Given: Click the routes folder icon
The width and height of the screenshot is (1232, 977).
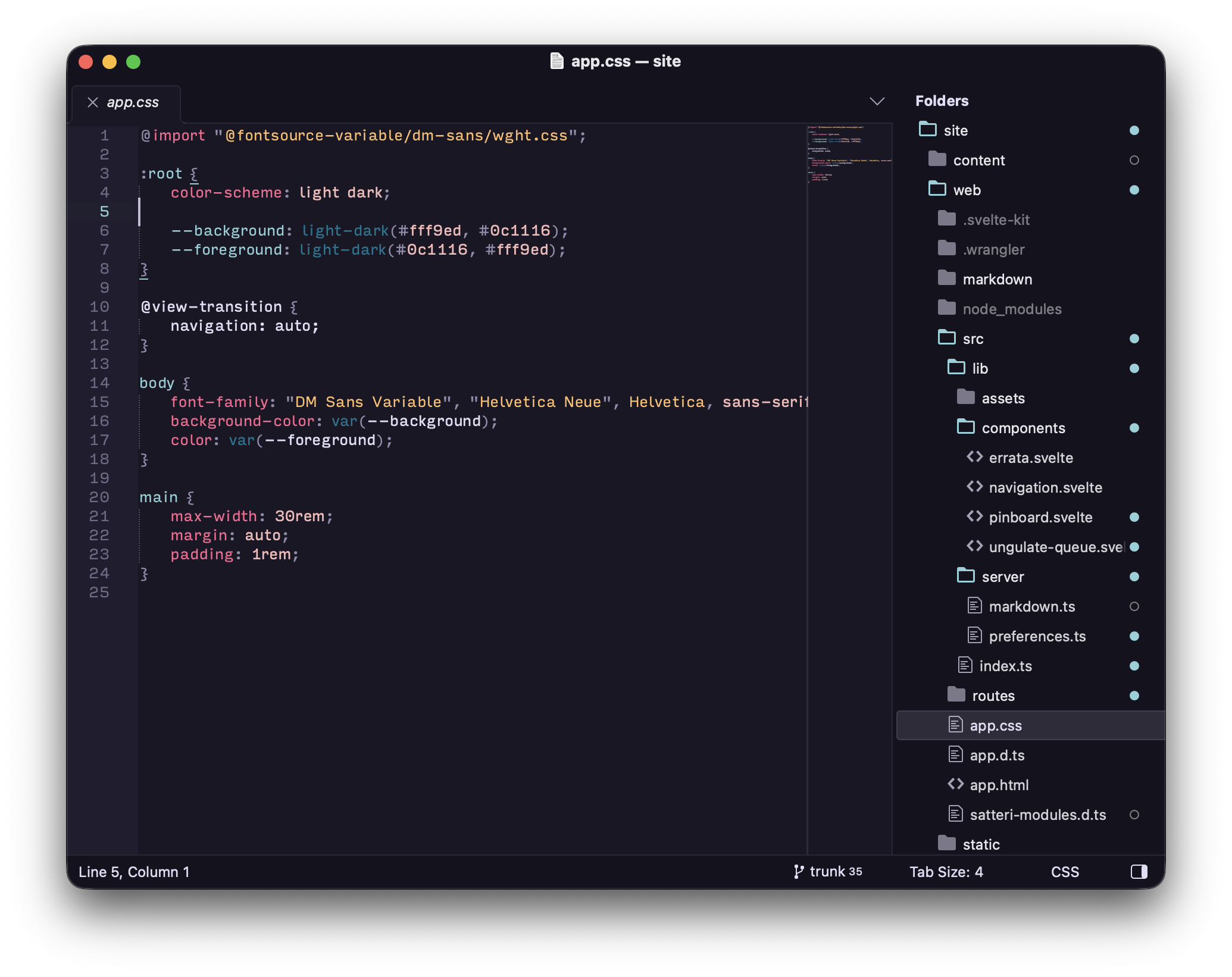Looking at the screenshot, I should pyautogui.click(x=956, y=694).
